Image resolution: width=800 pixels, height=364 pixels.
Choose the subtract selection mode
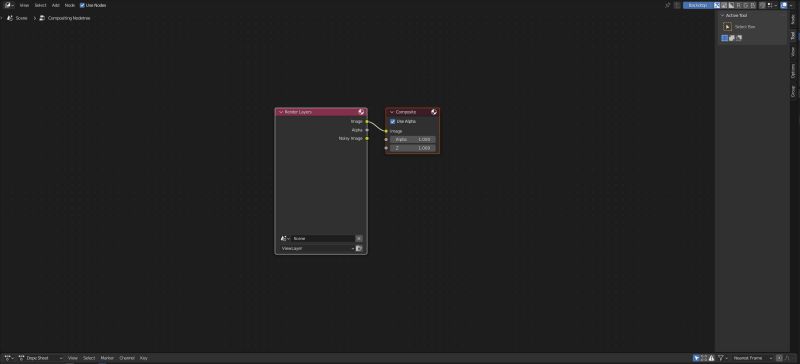(x=739, y=38)
